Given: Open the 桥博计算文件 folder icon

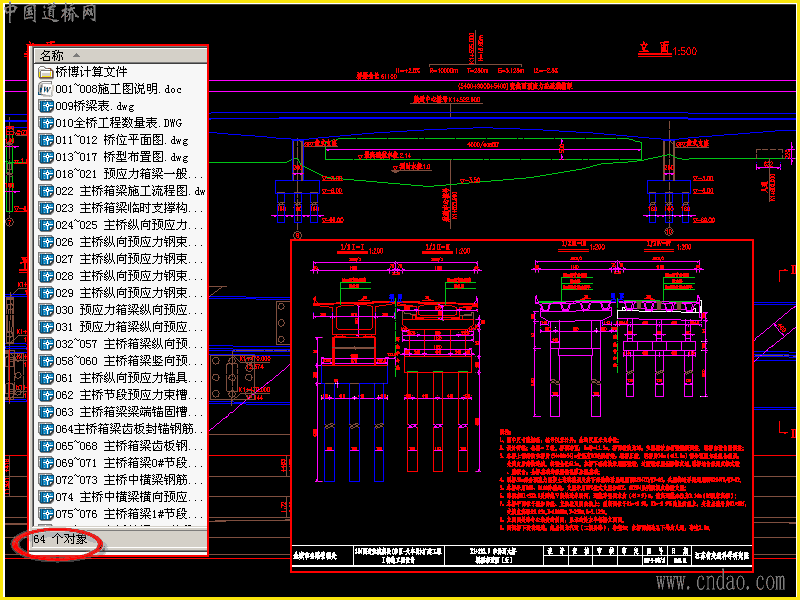Looking at the screenshot, I should tap(46, 72).
